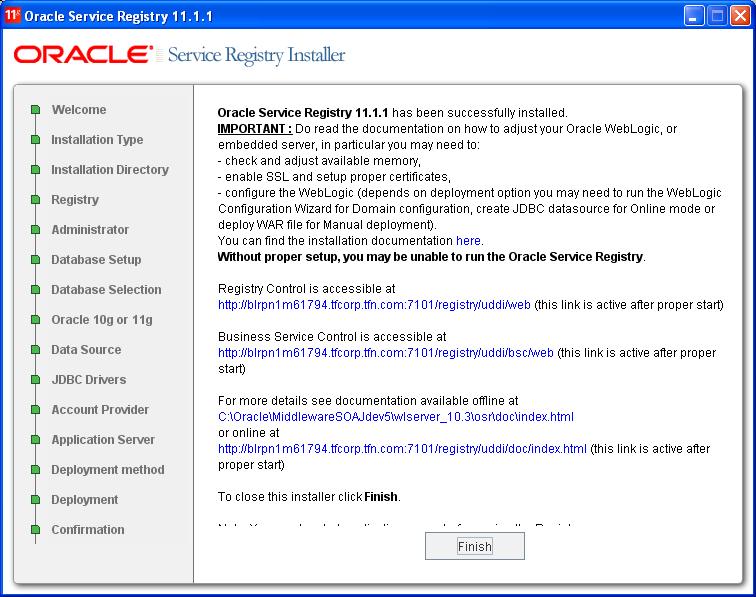Click the 11g application icon in title bar
Screen dimensions: 756x597
click(x=12, y=15)
